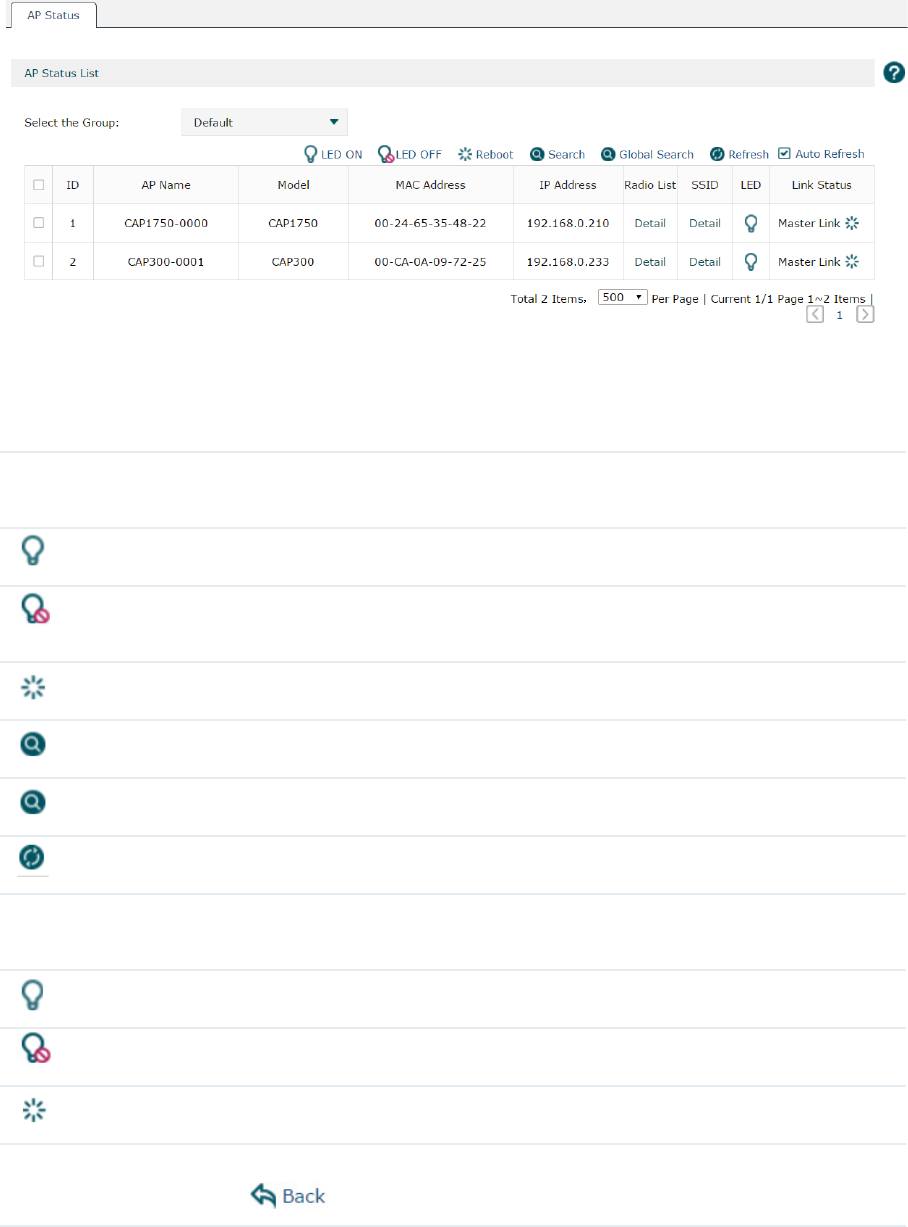Click the ID column header
The width and height of the screenshot is (908, 1227).
pos(73,185)
